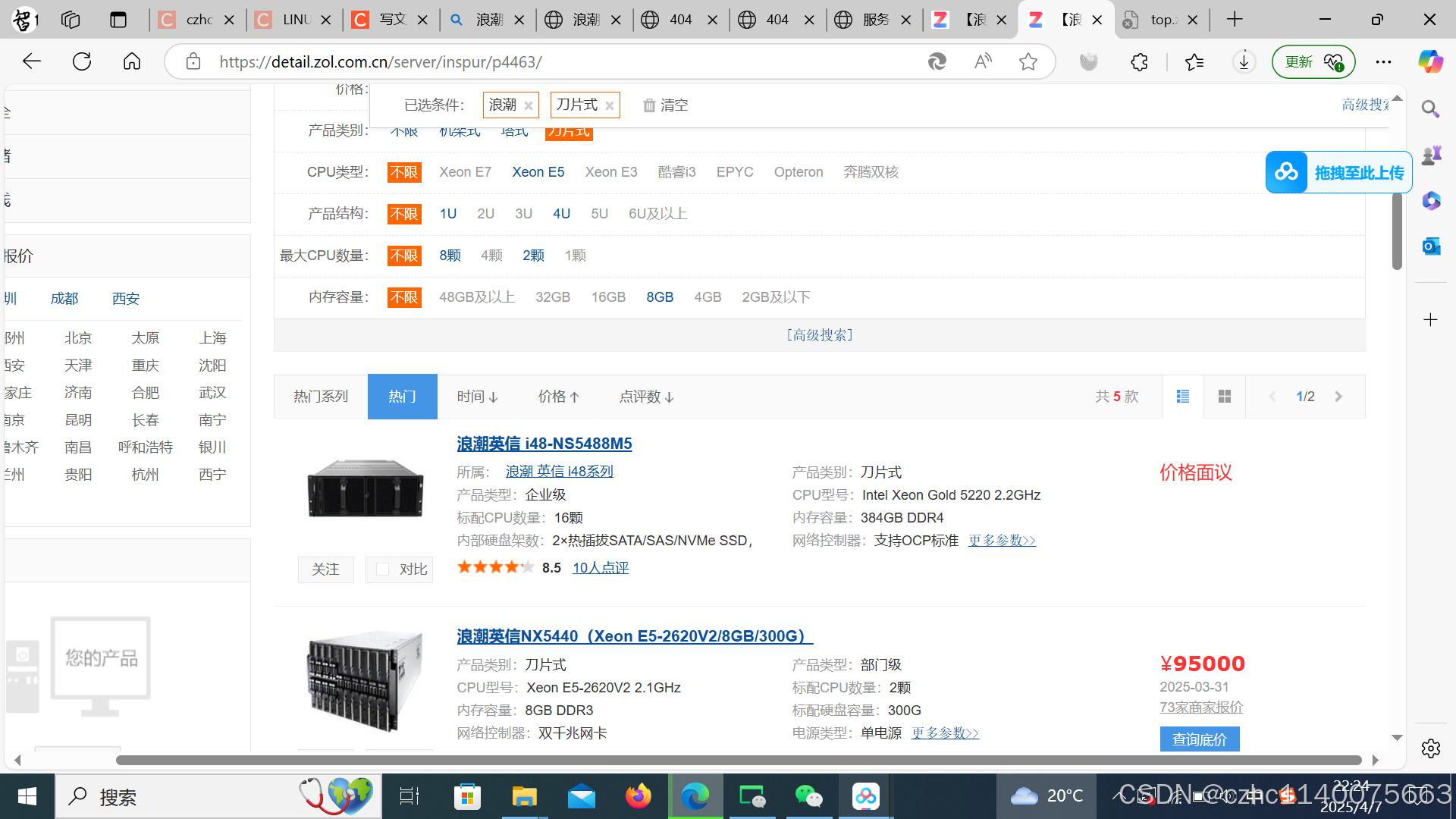
Task: Switch to grid view icon
Action: pyautogui.click(x=1224, y=397)
